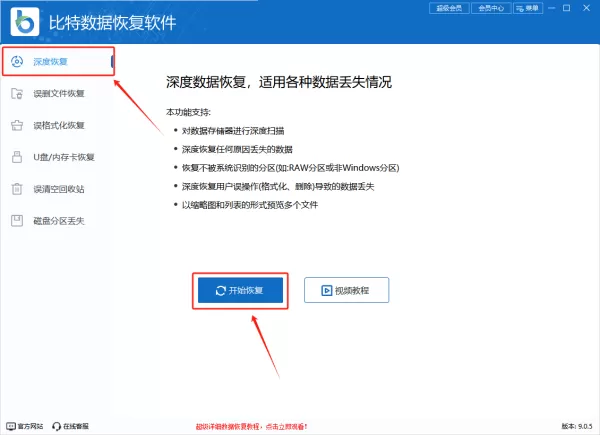Open the red 超级详细数据恢复教程 link
Viewport: 600px width, 435px height.
[x=251, y=426]
